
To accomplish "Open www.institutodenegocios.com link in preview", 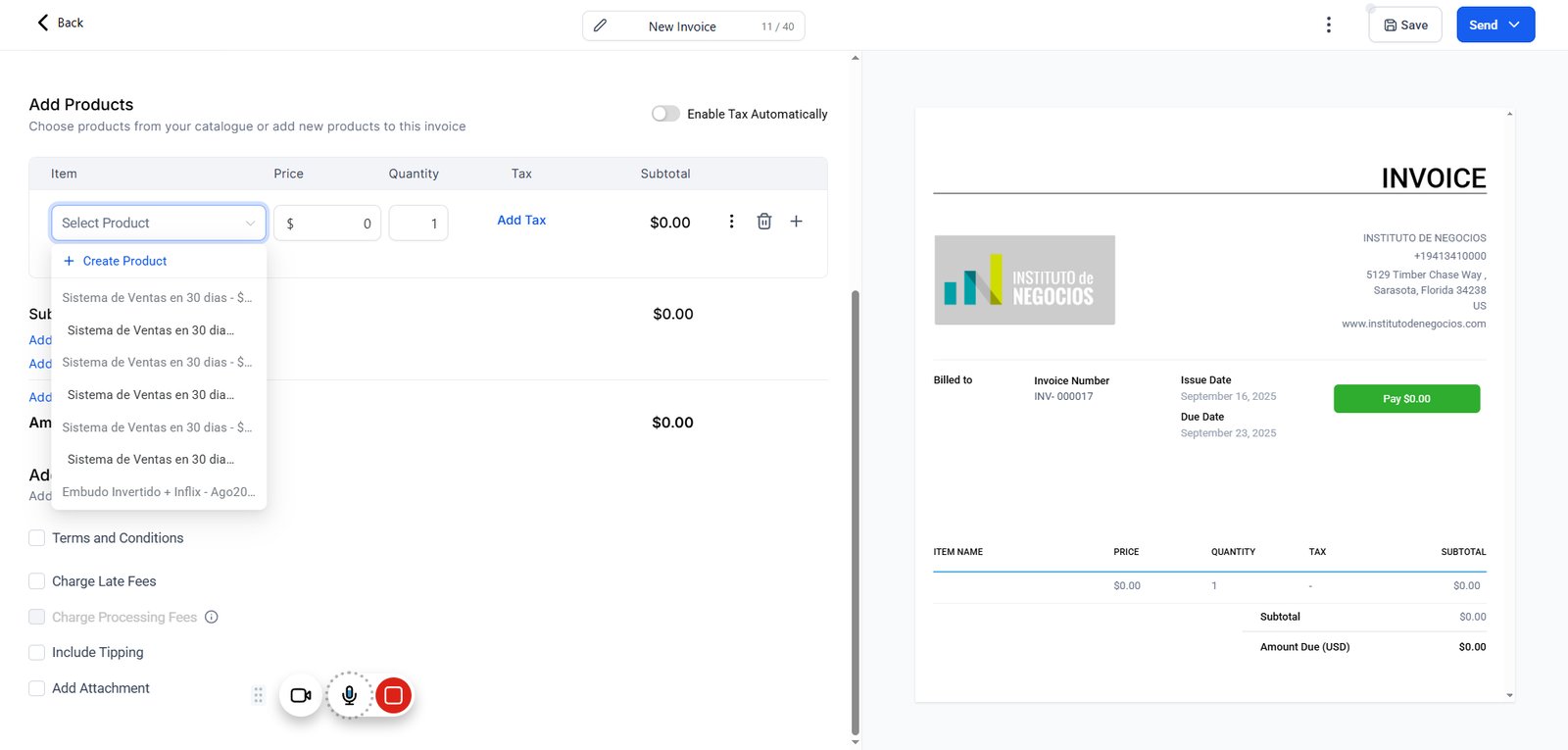I will pos(1414,324).
